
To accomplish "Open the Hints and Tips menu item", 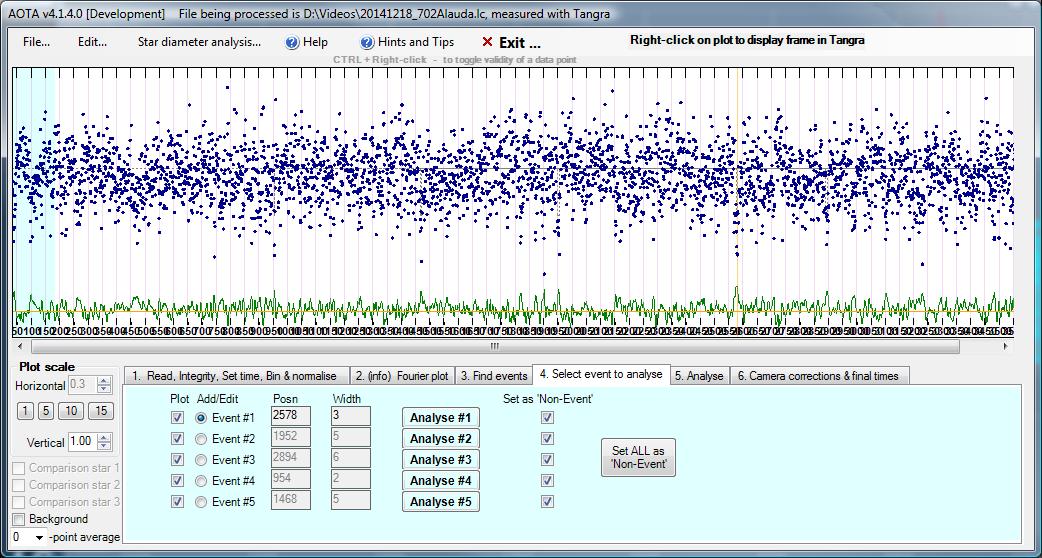I will coord(407,42).
